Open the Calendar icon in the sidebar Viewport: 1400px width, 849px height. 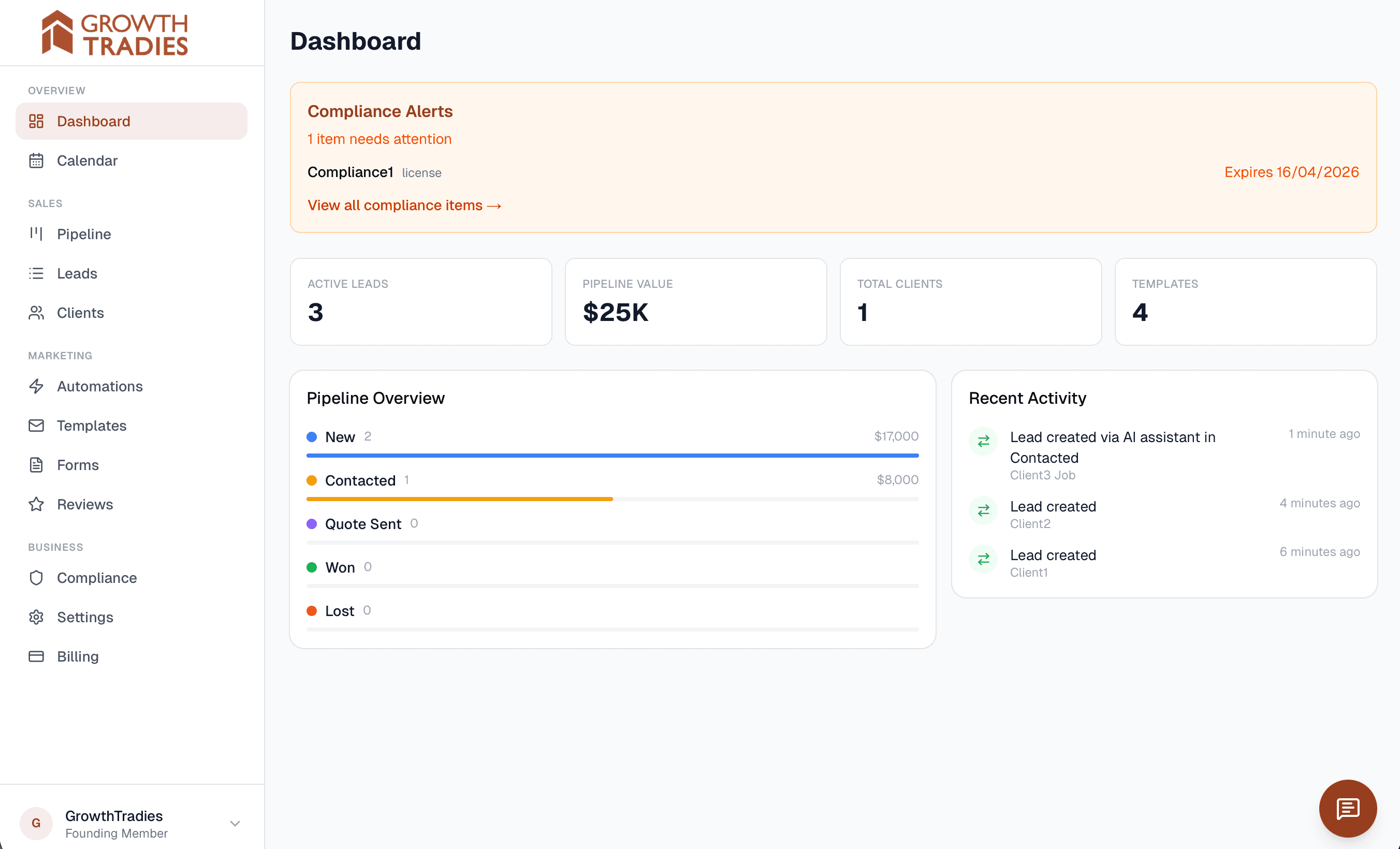pos(36,160)
